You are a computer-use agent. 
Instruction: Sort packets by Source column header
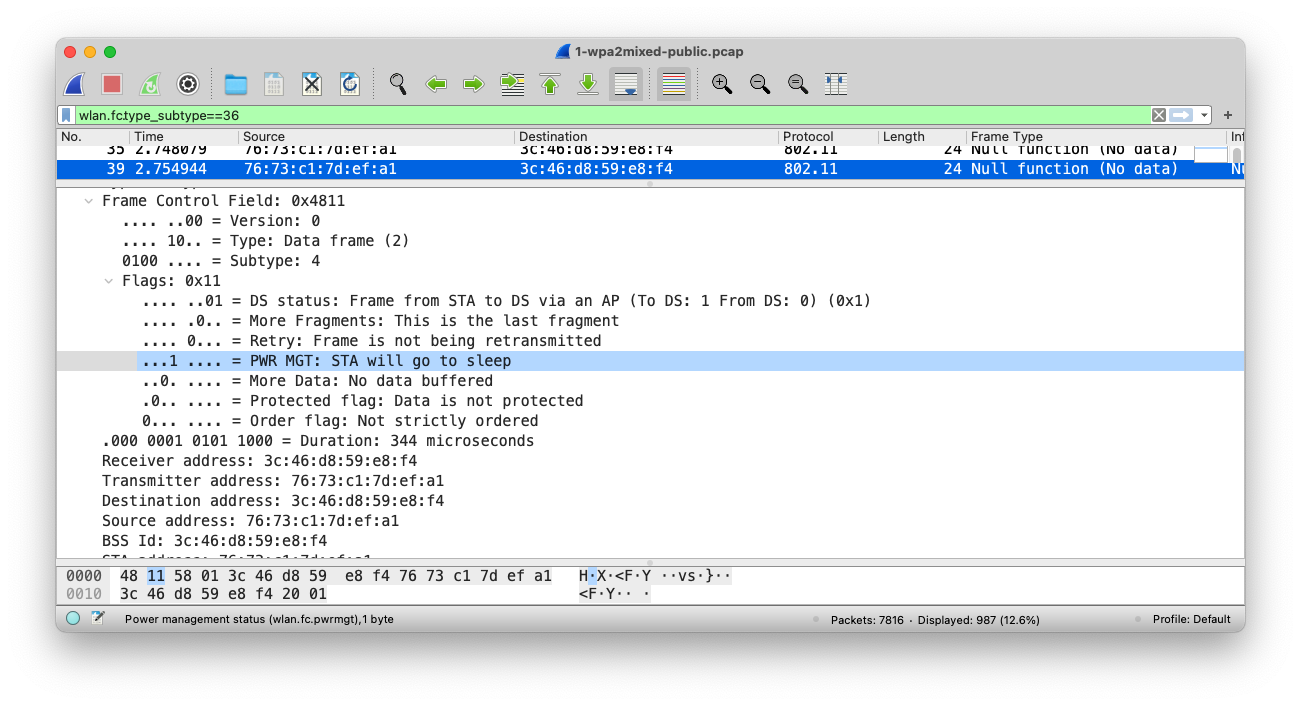click(x=264, y=137)
